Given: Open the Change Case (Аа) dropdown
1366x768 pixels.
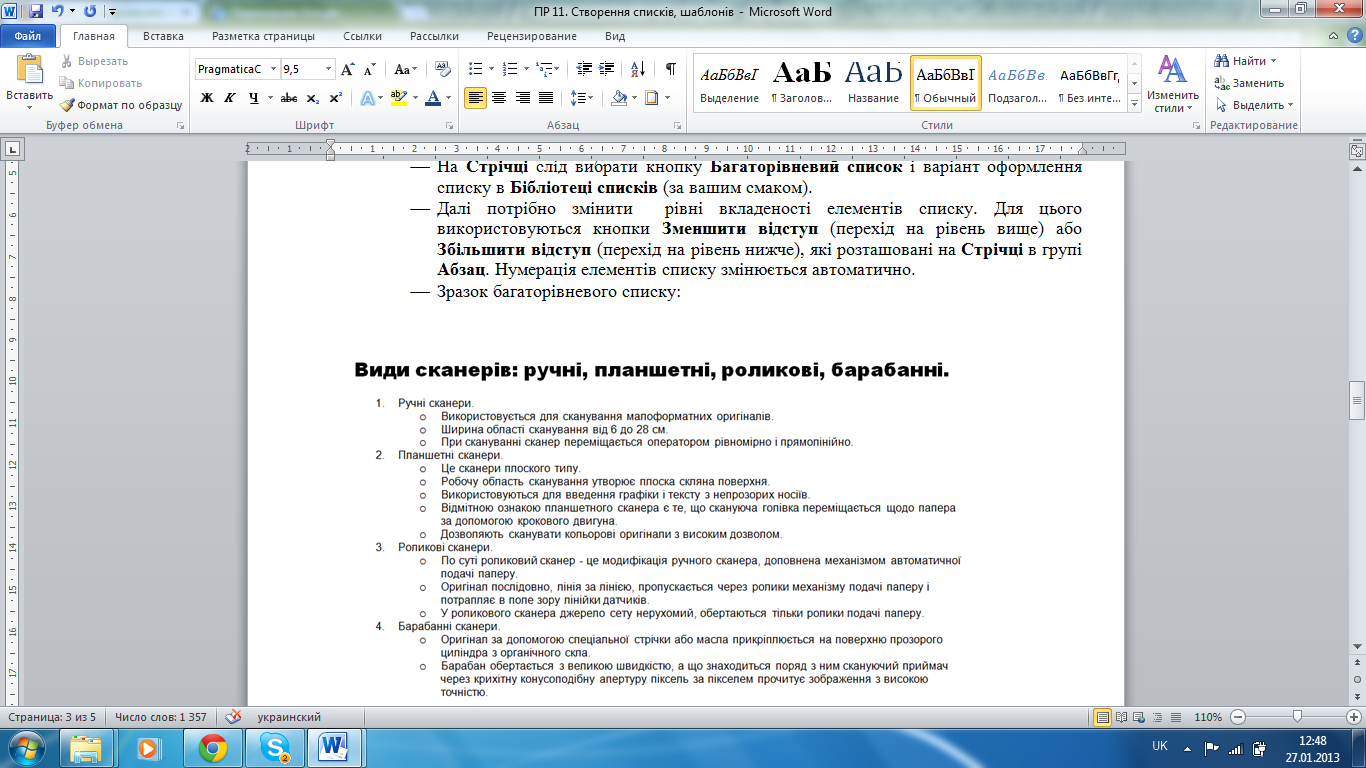Looking at the screenshot, I should [406, 70].
